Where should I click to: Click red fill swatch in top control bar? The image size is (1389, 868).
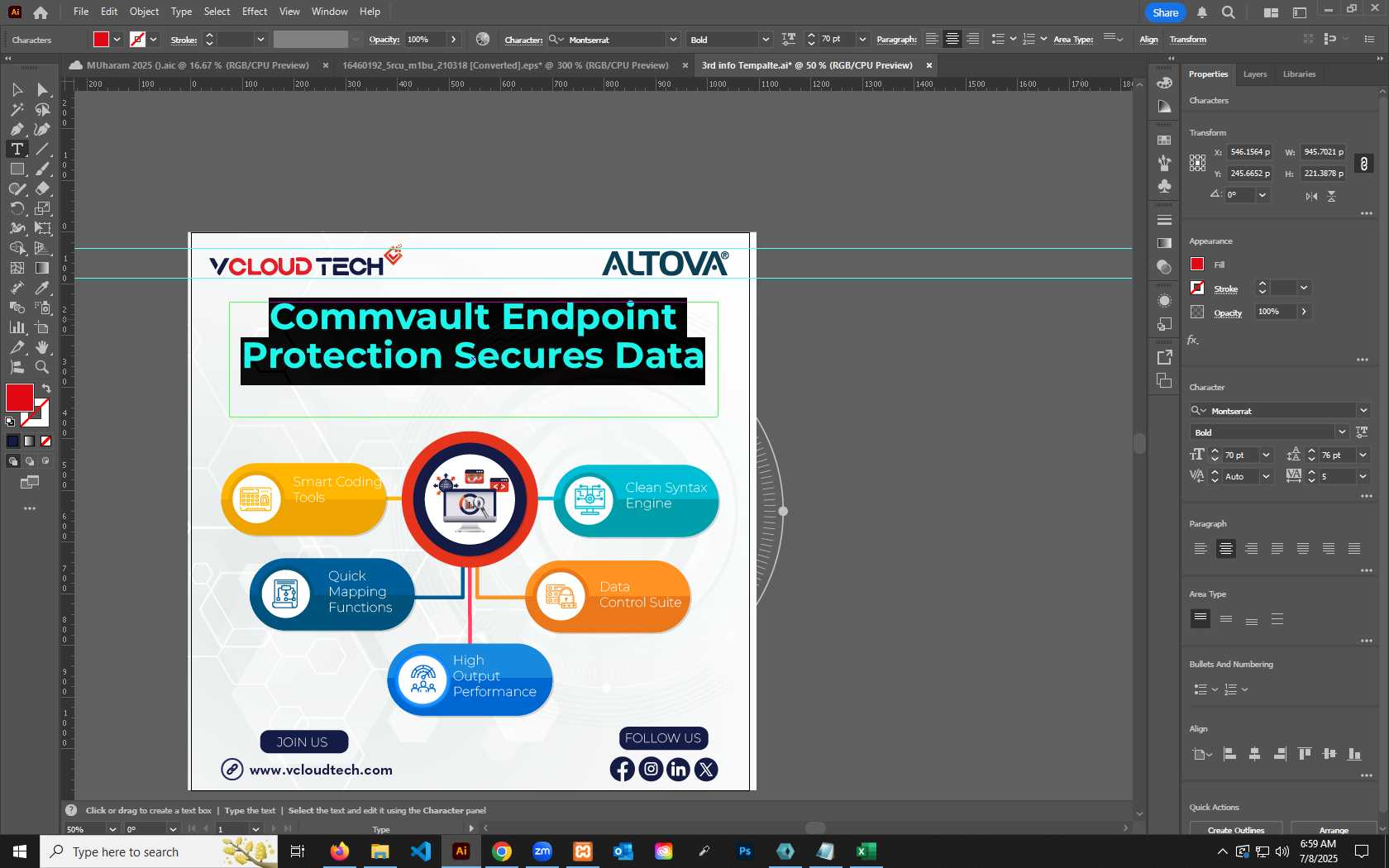[101, 39]
